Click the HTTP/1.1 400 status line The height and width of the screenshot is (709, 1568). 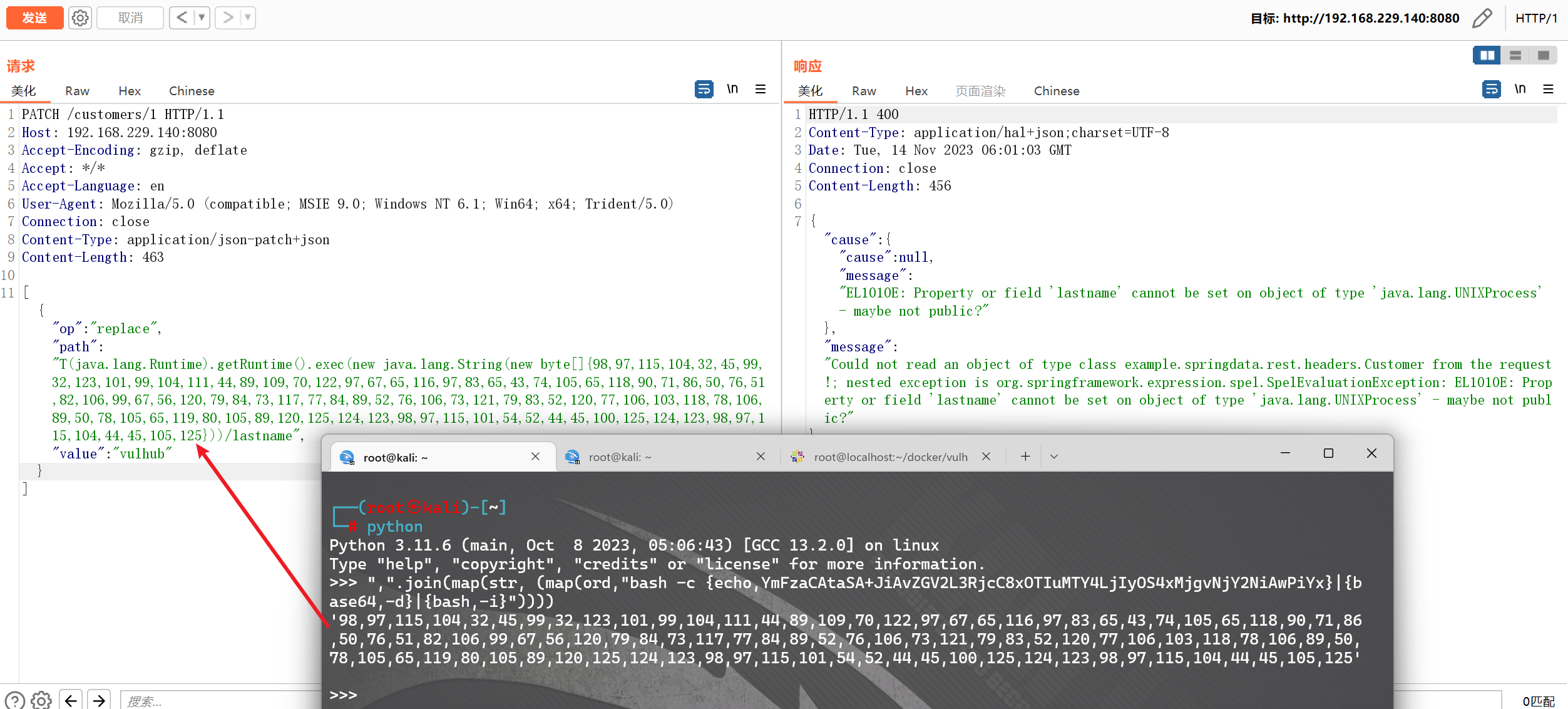coord(853,115)
